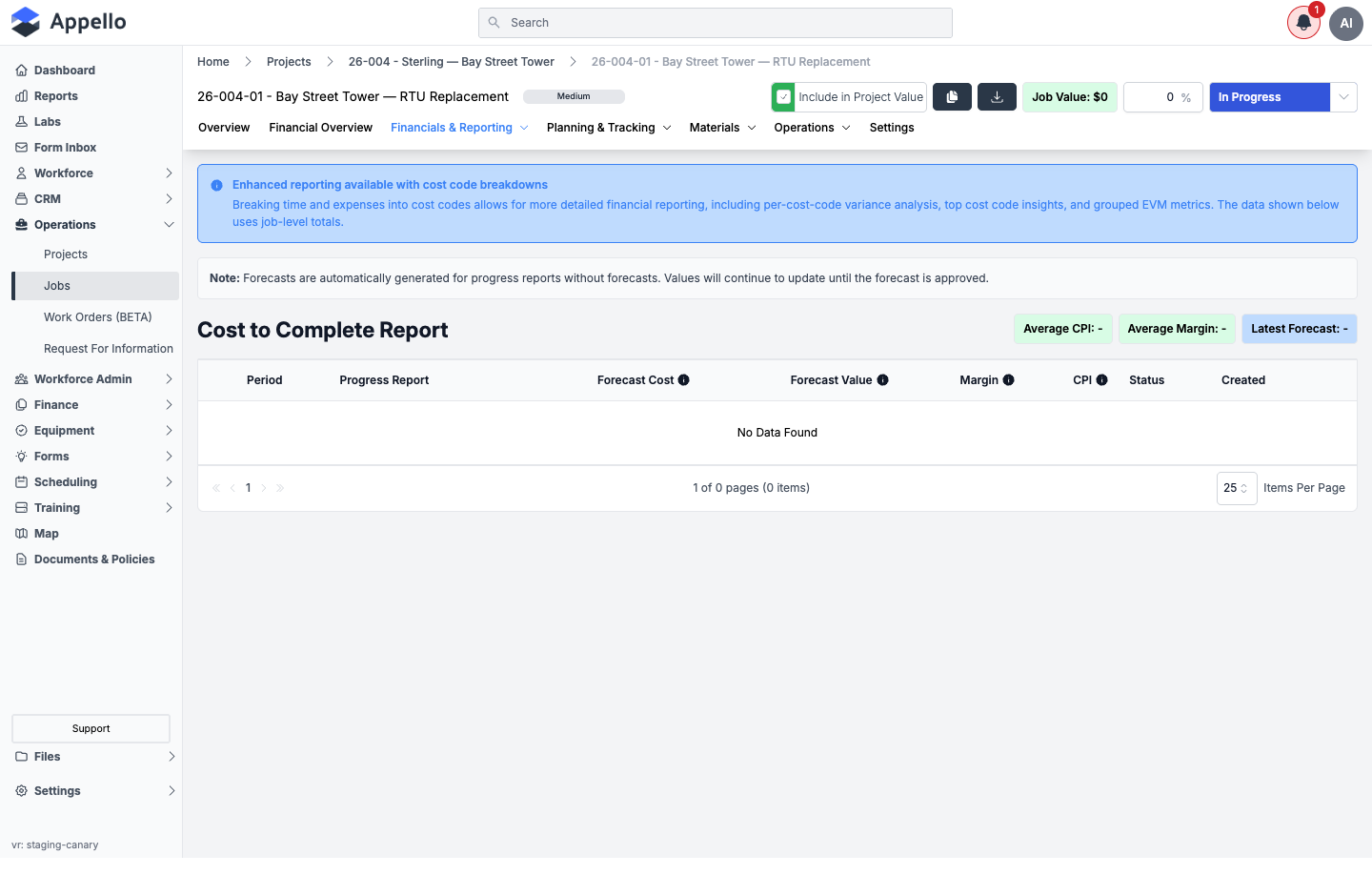Image resolution: width=1372 pixels, height=875 pixels.
Task: Expand the Equipment sidebar section
Action: 95,431
